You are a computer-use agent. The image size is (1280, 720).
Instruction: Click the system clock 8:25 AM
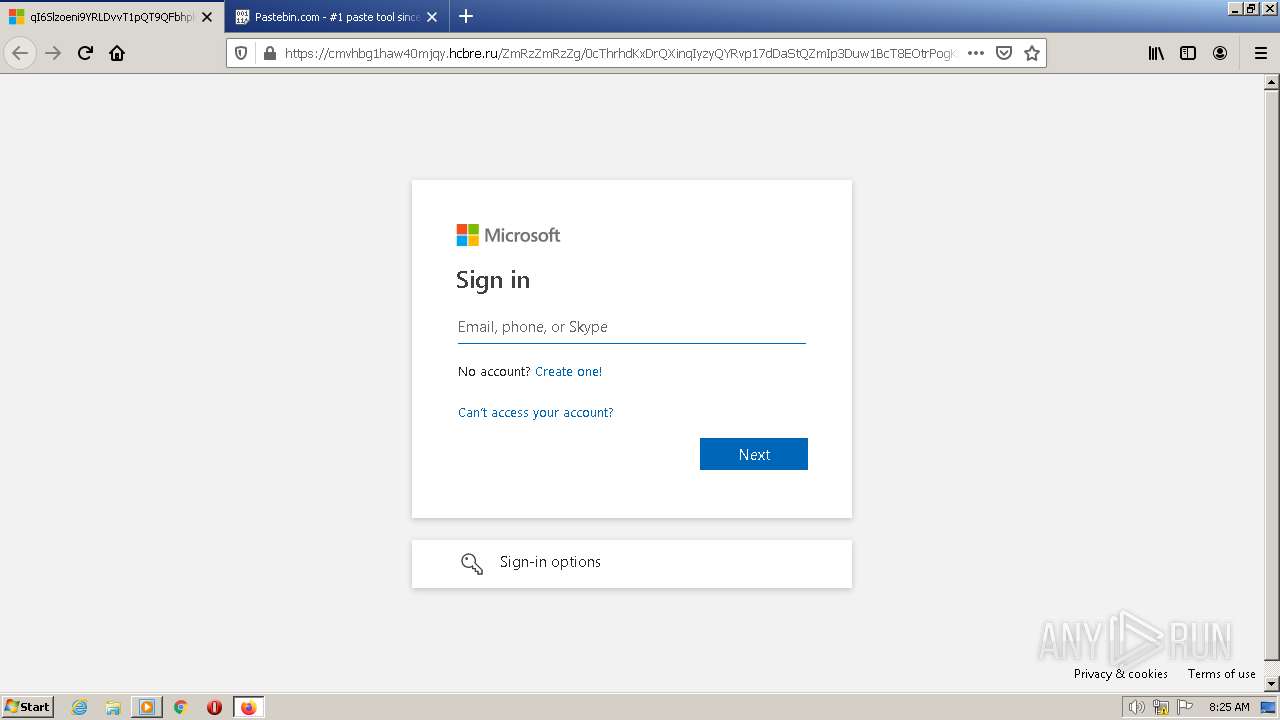tap(1229, 707)
